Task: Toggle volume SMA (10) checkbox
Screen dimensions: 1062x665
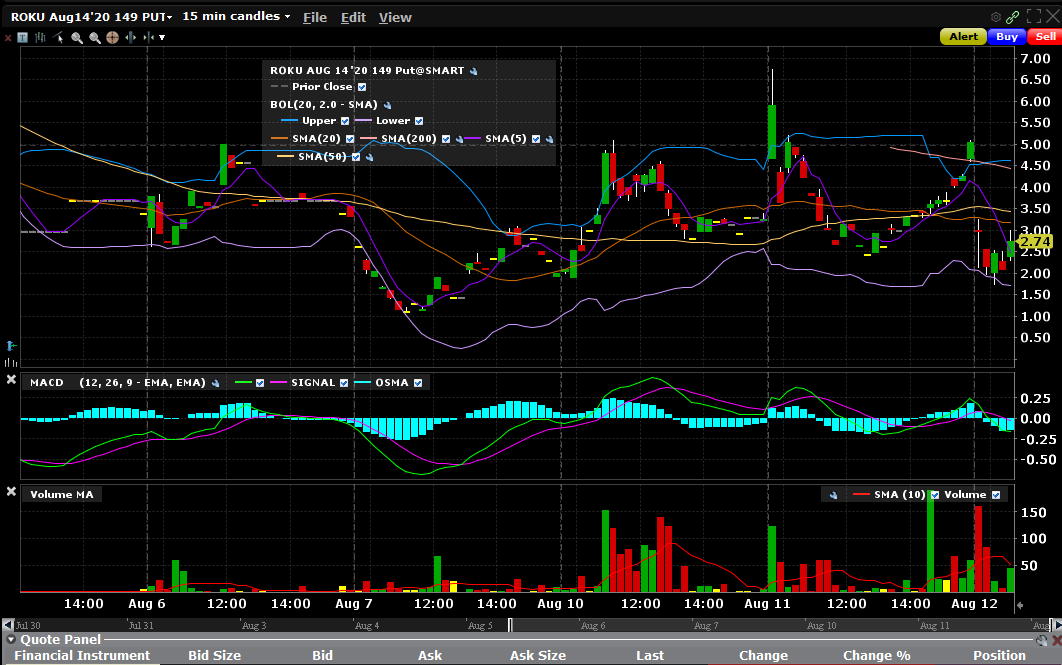Action: point(935,495)
